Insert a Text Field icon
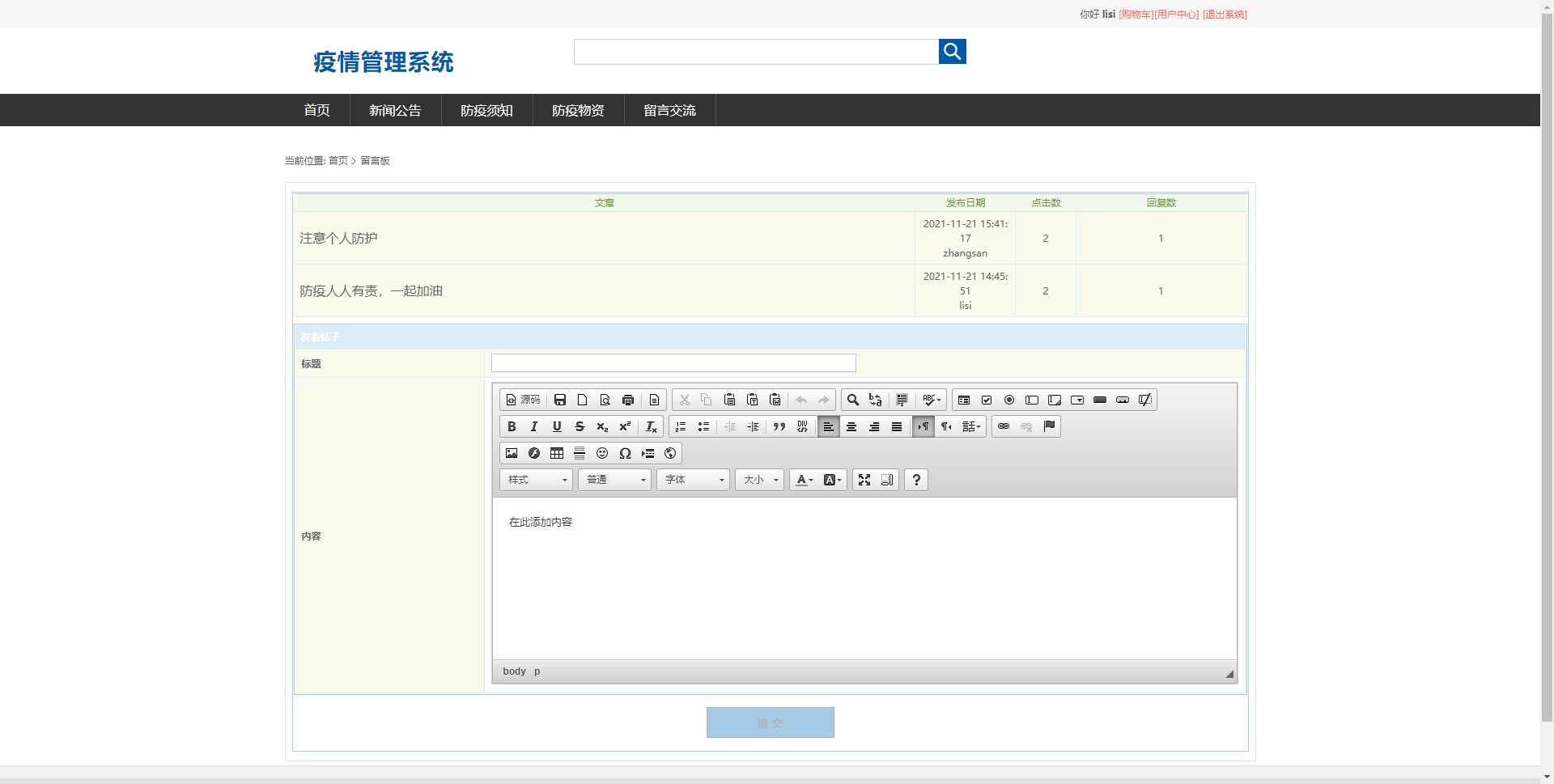 (1032, 400)
